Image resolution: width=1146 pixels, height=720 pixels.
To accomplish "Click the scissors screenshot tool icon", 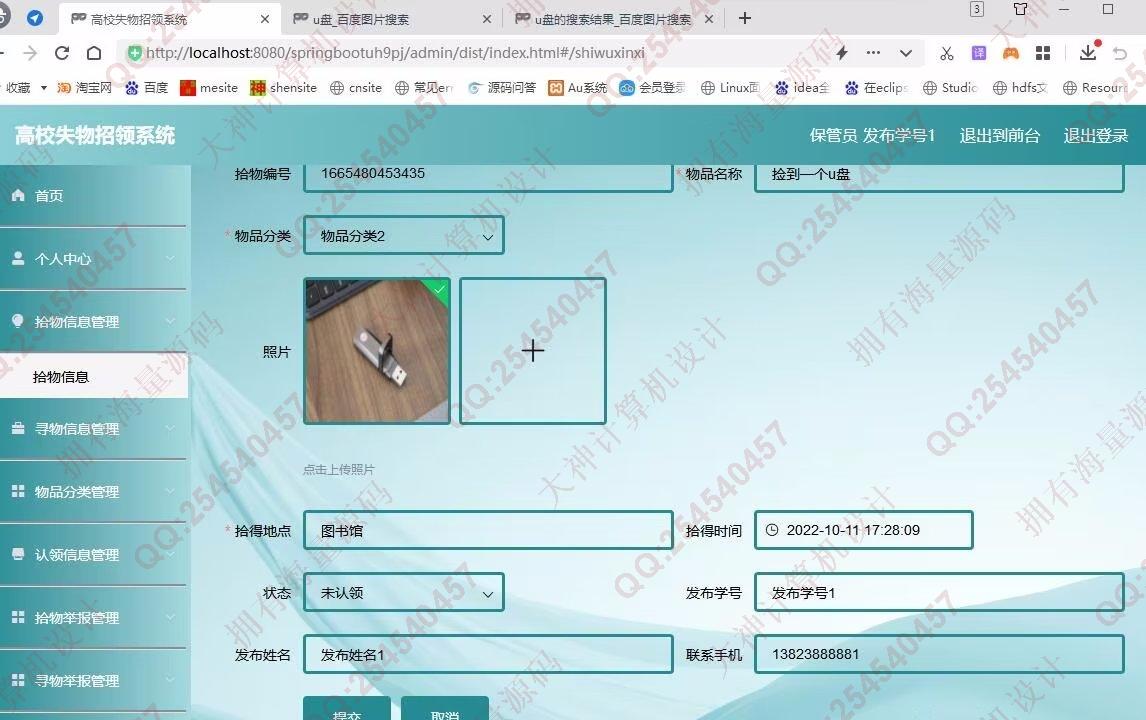I will [x=946, y=53].
